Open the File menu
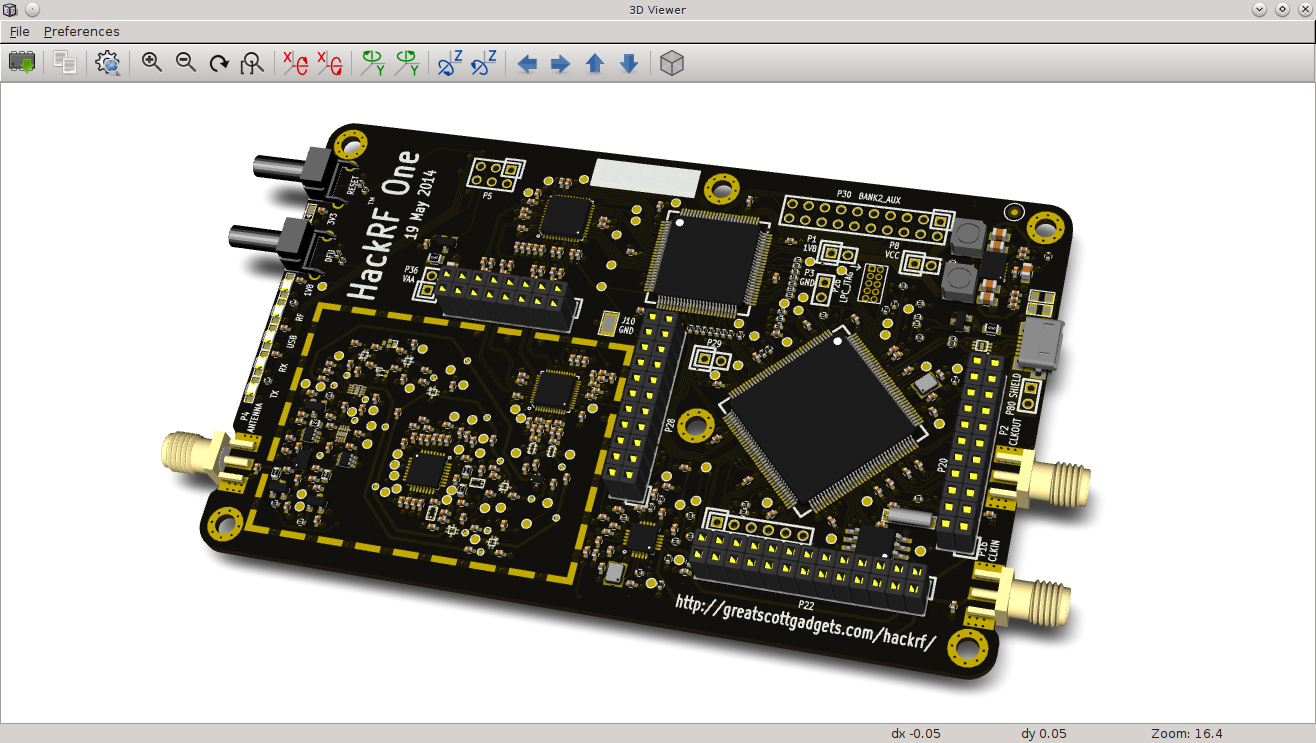 coord(19,31)
